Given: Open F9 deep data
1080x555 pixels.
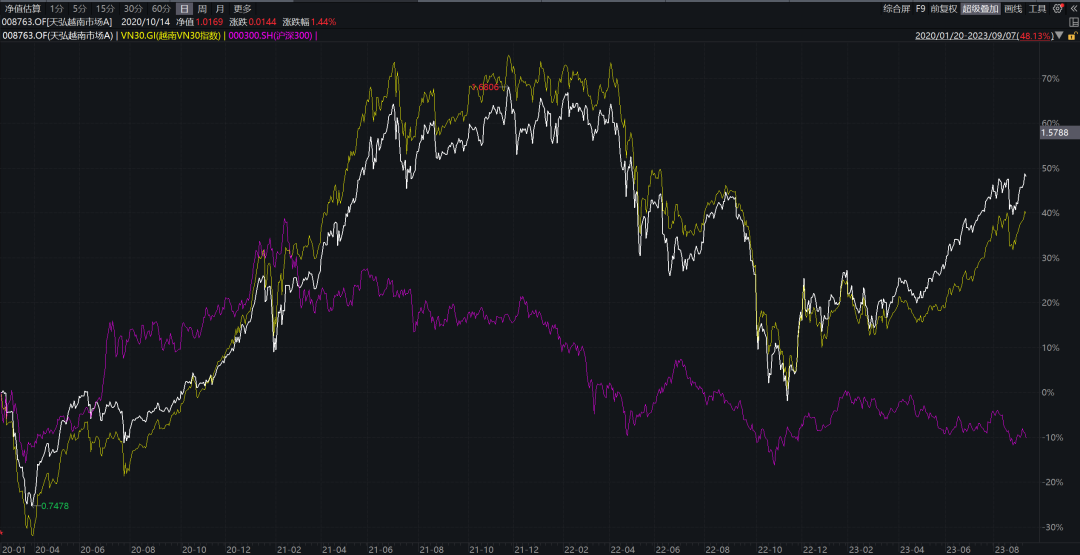Looking at the screenshot, I should (920, 9).
